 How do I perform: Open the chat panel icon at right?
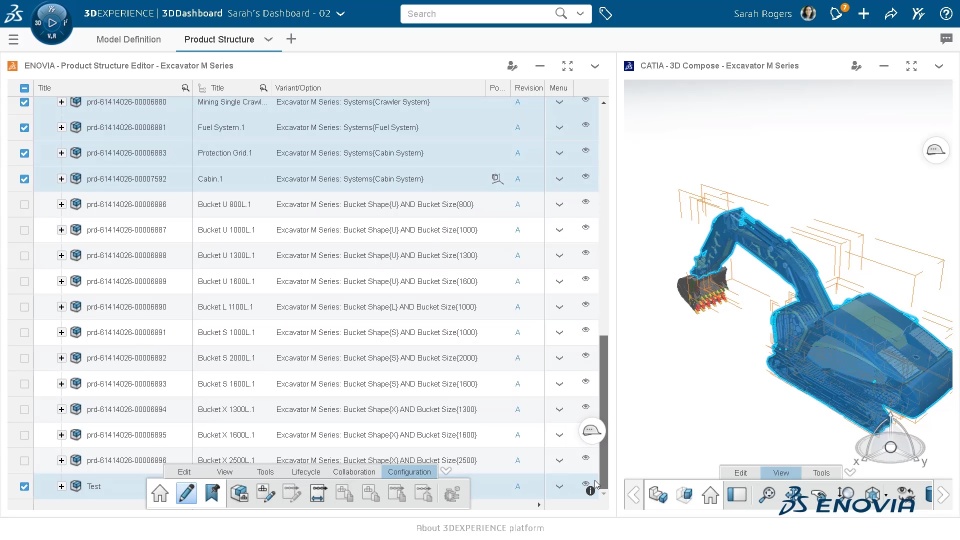click(946, 39)
